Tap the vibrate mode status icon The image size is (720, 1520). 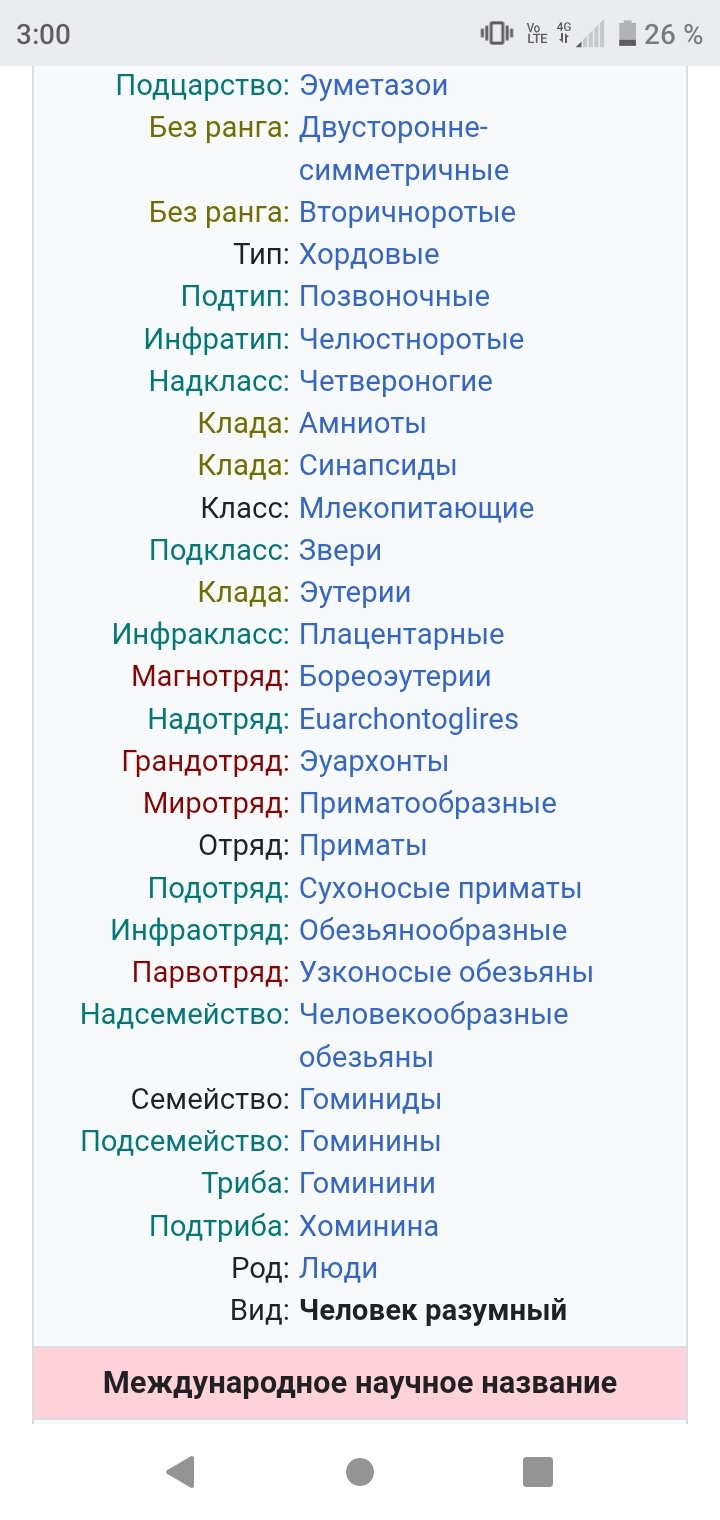point(496,34)
